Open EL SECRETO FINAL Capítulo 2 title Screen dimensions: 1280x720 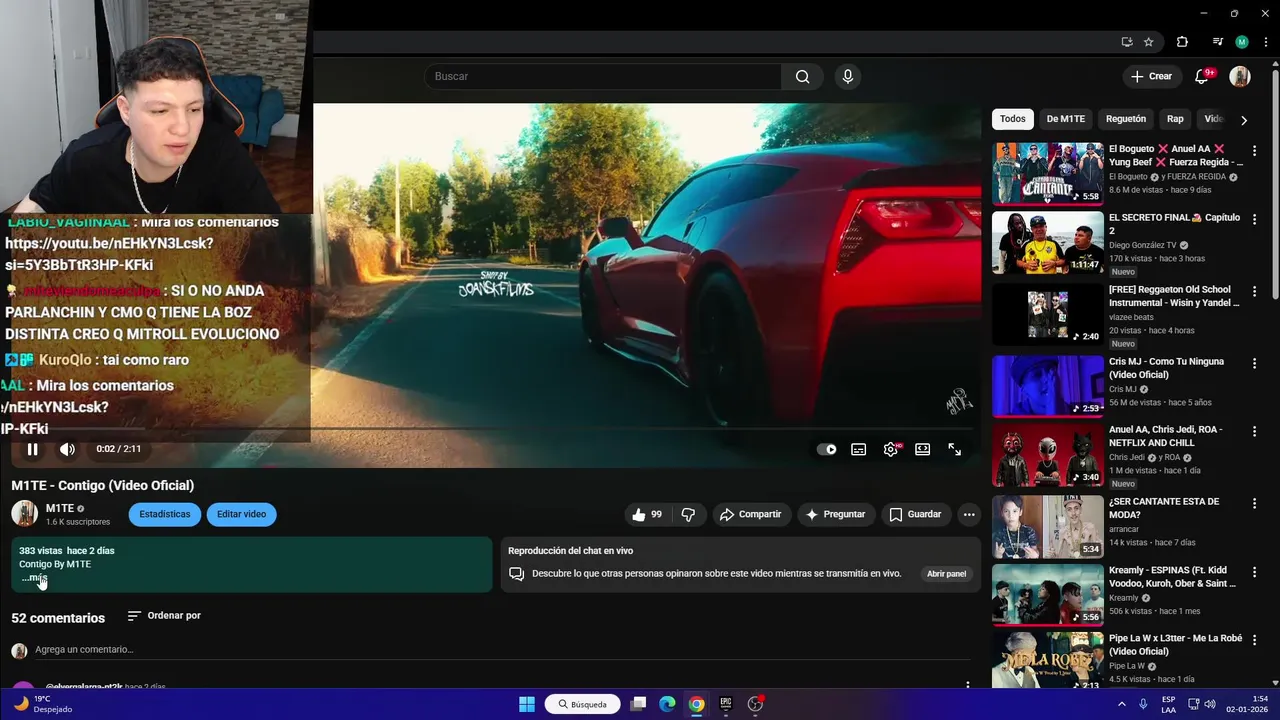(x=1174, y=224)
